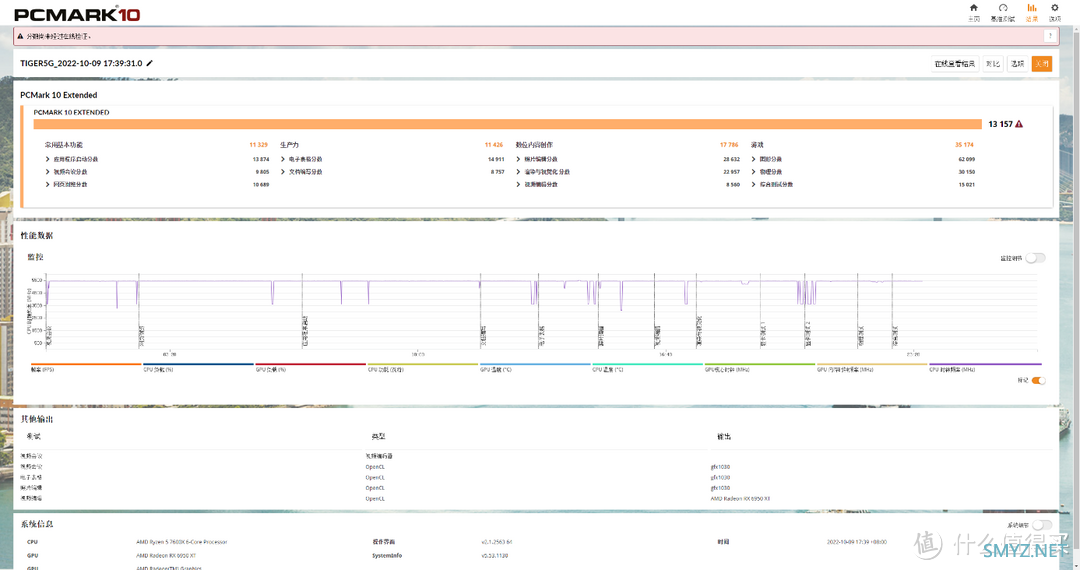
Task: Click the warning icon in the pink alert banner
Action: pyautogui.click(x=20, y=36)
